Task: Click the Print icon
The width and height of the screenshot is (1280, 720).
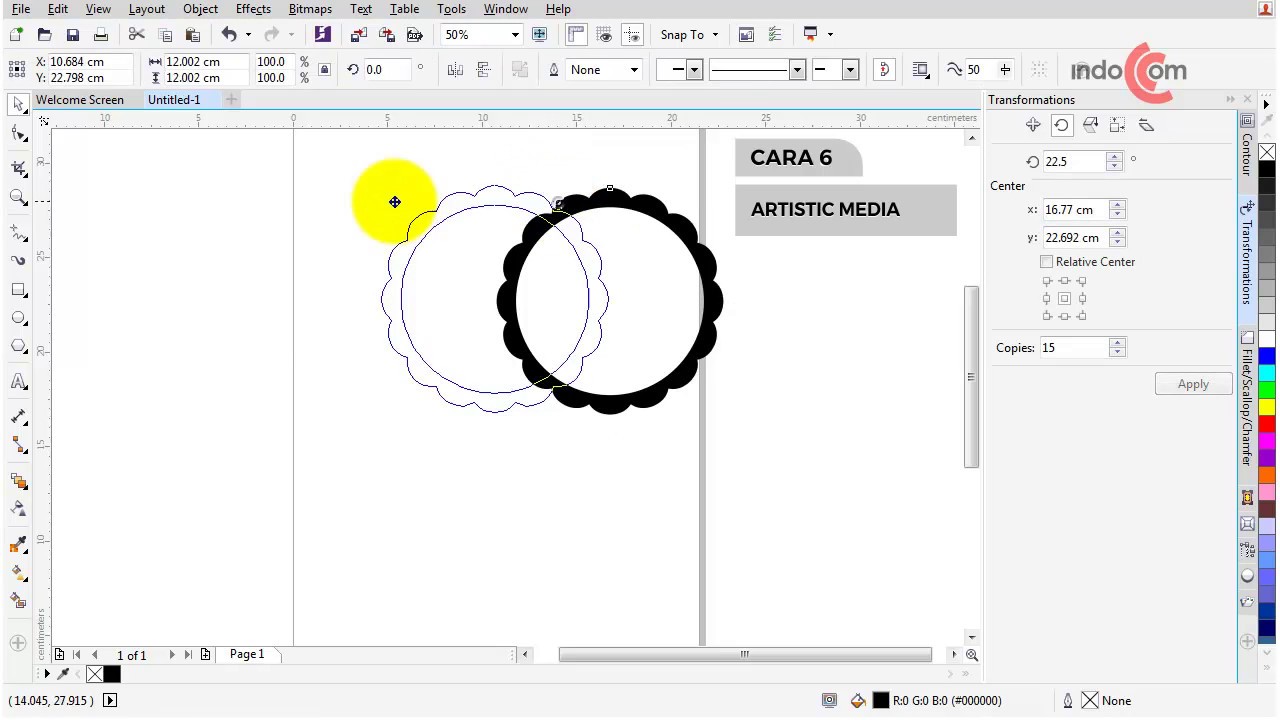Action: 100,34
